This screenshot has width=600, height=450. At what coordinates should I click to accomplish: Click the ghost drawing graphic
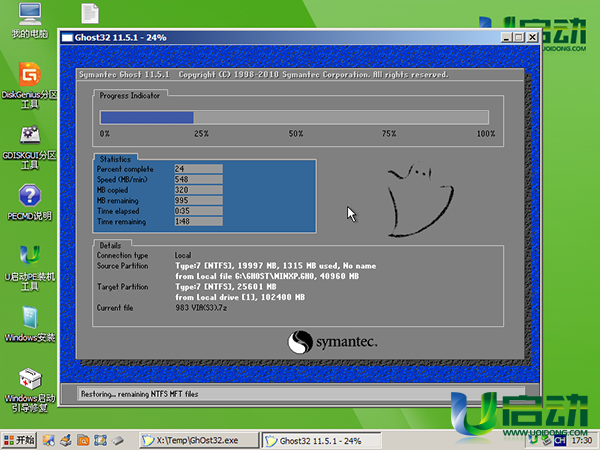coord(420,200)
